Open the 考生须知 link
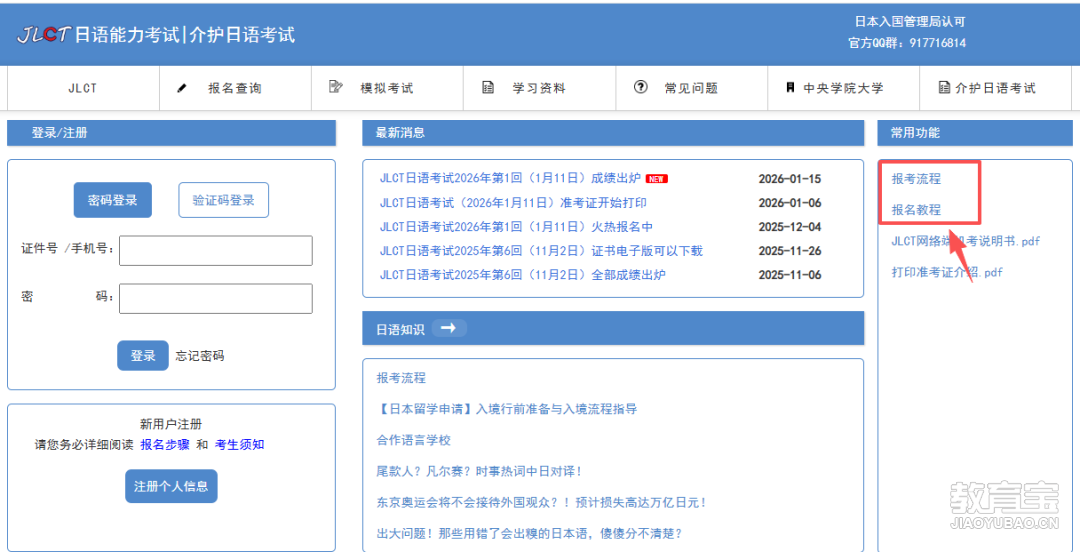 240,445
